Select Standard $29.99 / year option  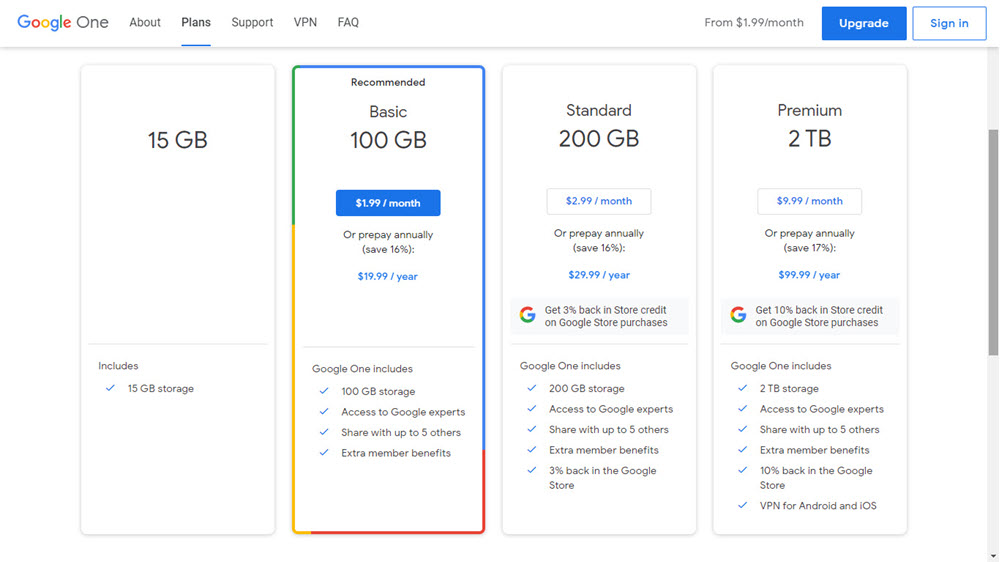(599, 275)
